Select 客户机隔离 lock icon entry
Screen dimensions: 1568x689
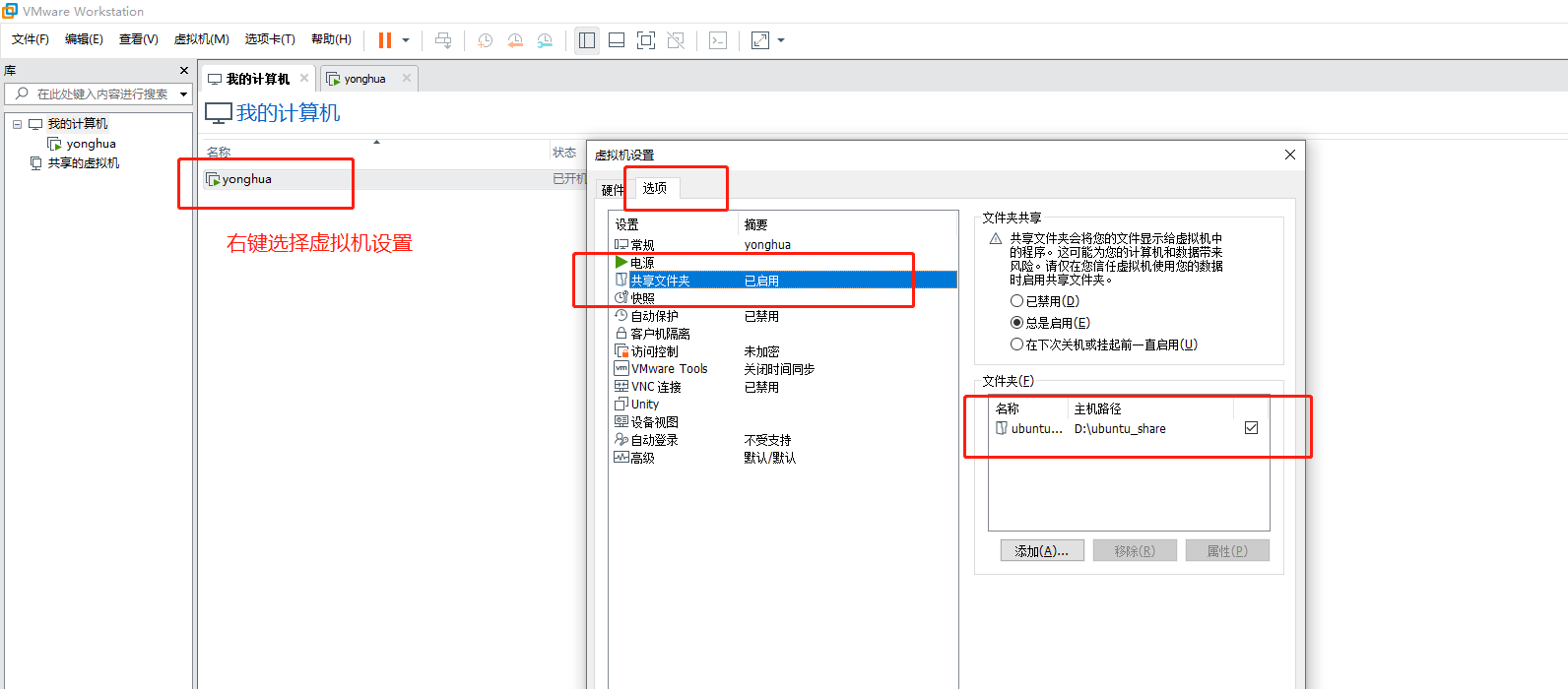point(652,334)
